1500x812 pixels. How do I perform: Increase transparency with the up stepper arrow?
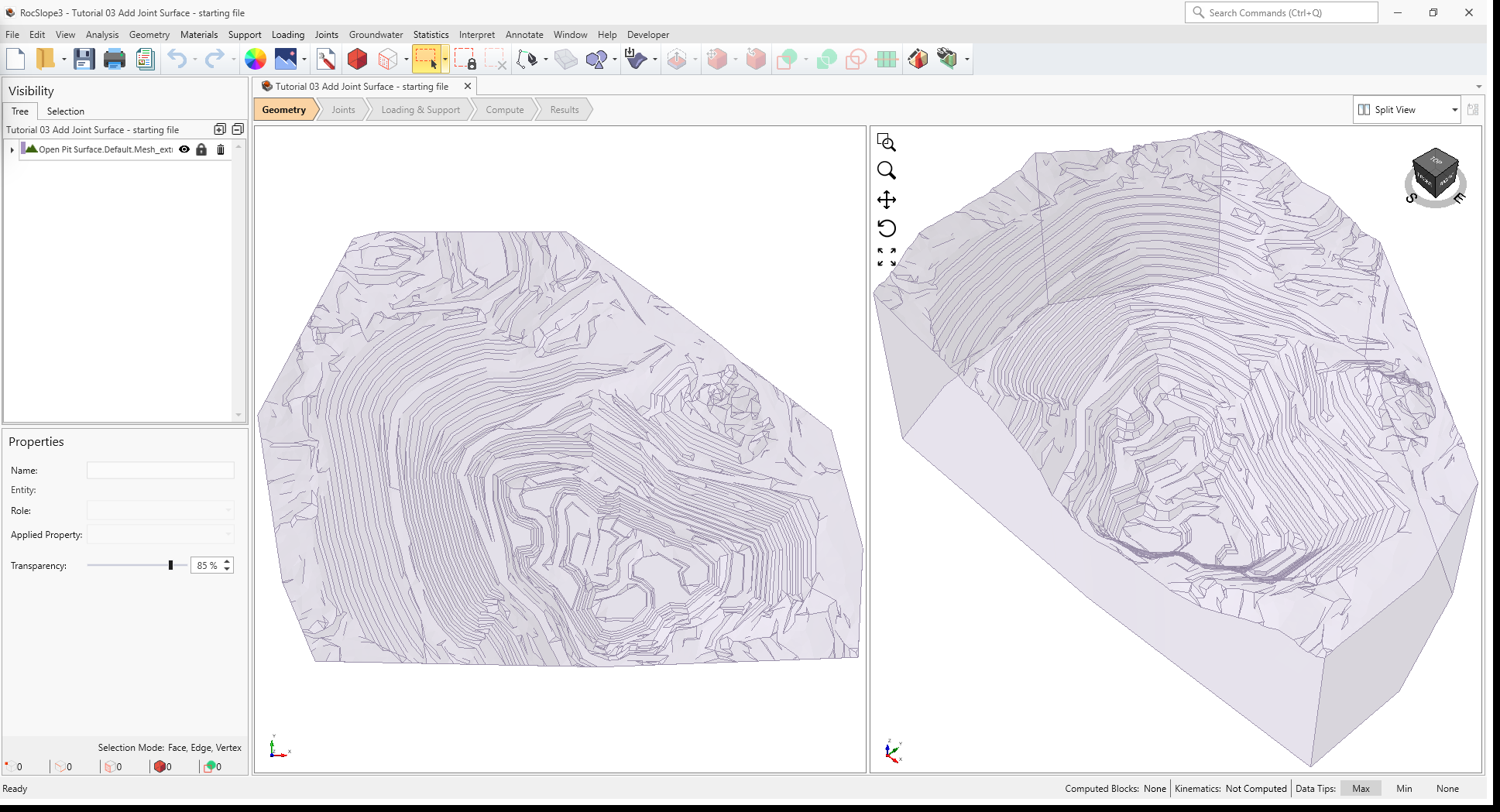[x=227, y=561]
